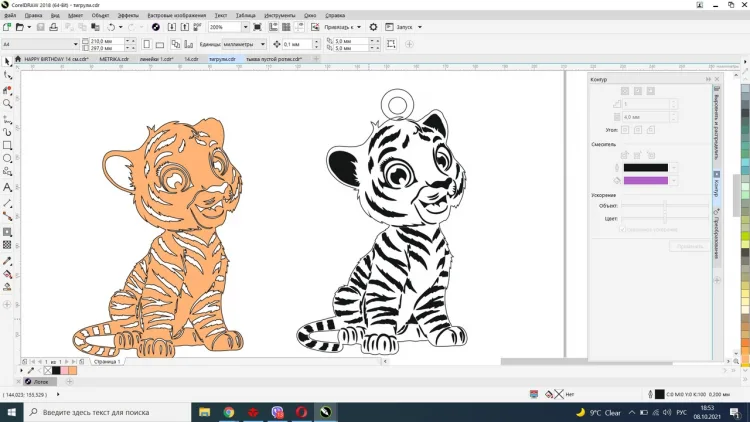The height and width of the screenshot is (422, 750).
Task: Open the A4 page size dropdown
Action: [x=75, y=44]
